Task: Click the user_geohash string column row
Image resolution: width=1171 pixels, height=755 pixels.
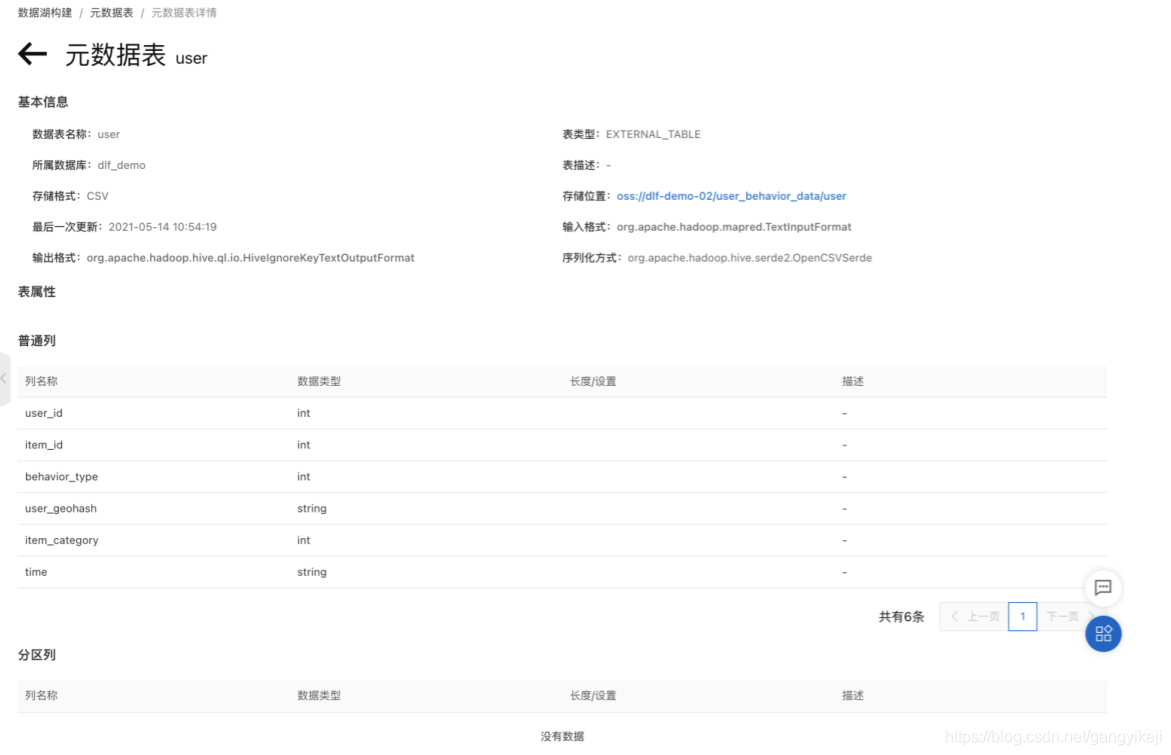Action: [62, 508]
